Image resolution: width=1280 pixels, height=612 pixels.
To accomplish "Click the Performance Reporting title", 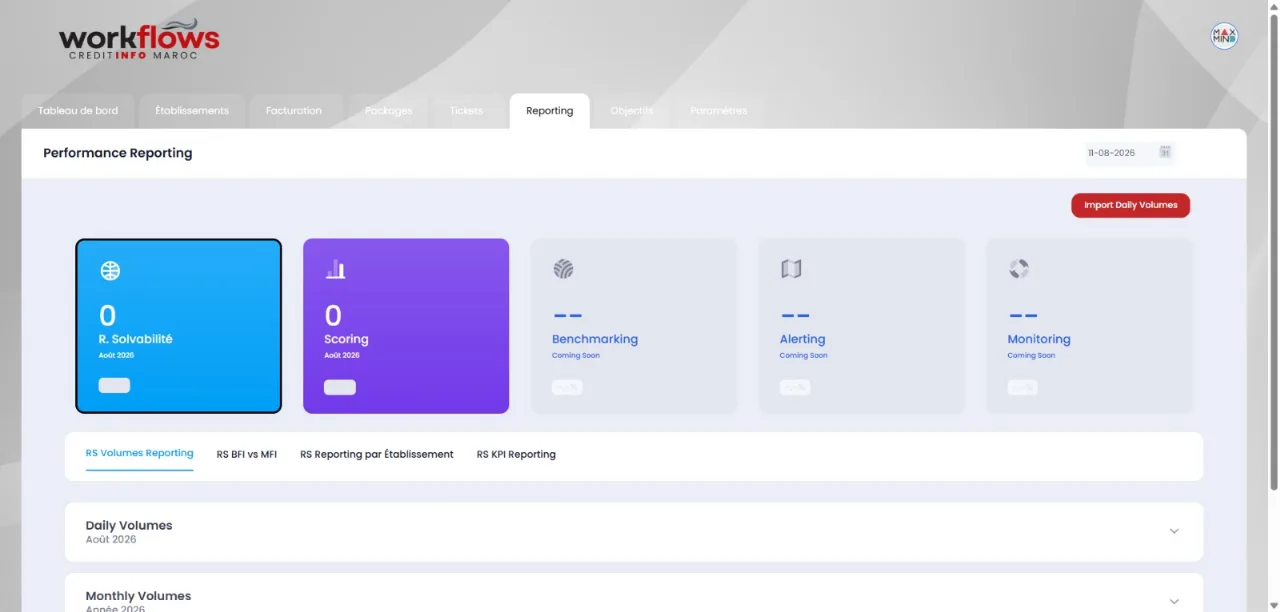I will [118, 153].
